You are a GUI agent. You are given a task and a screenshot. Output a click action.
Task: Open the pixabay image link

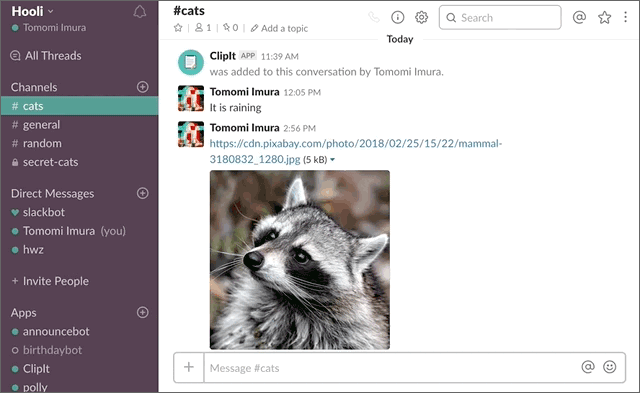click(x=356, y=151)
